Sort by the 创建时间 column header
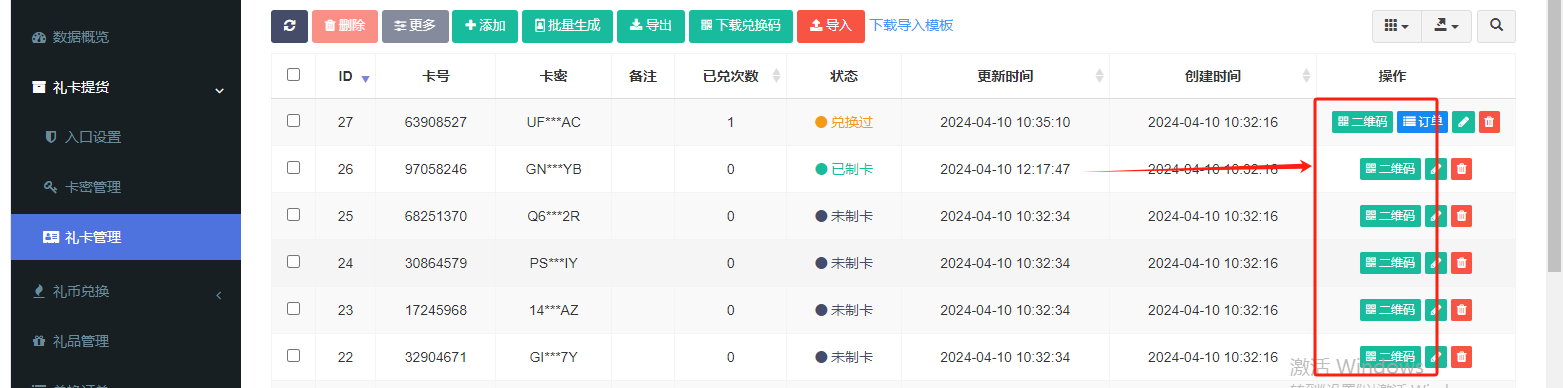 tap(1213, 76)
